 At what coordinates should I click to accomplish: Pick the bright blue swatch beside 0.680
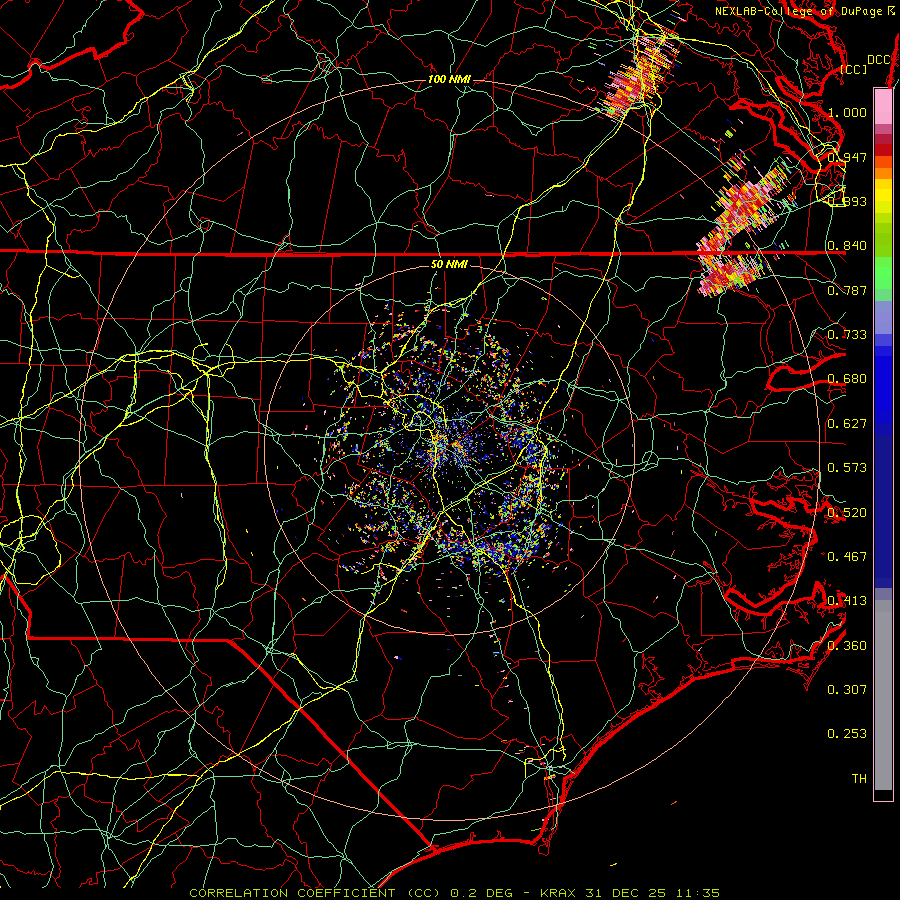point(883,385)
